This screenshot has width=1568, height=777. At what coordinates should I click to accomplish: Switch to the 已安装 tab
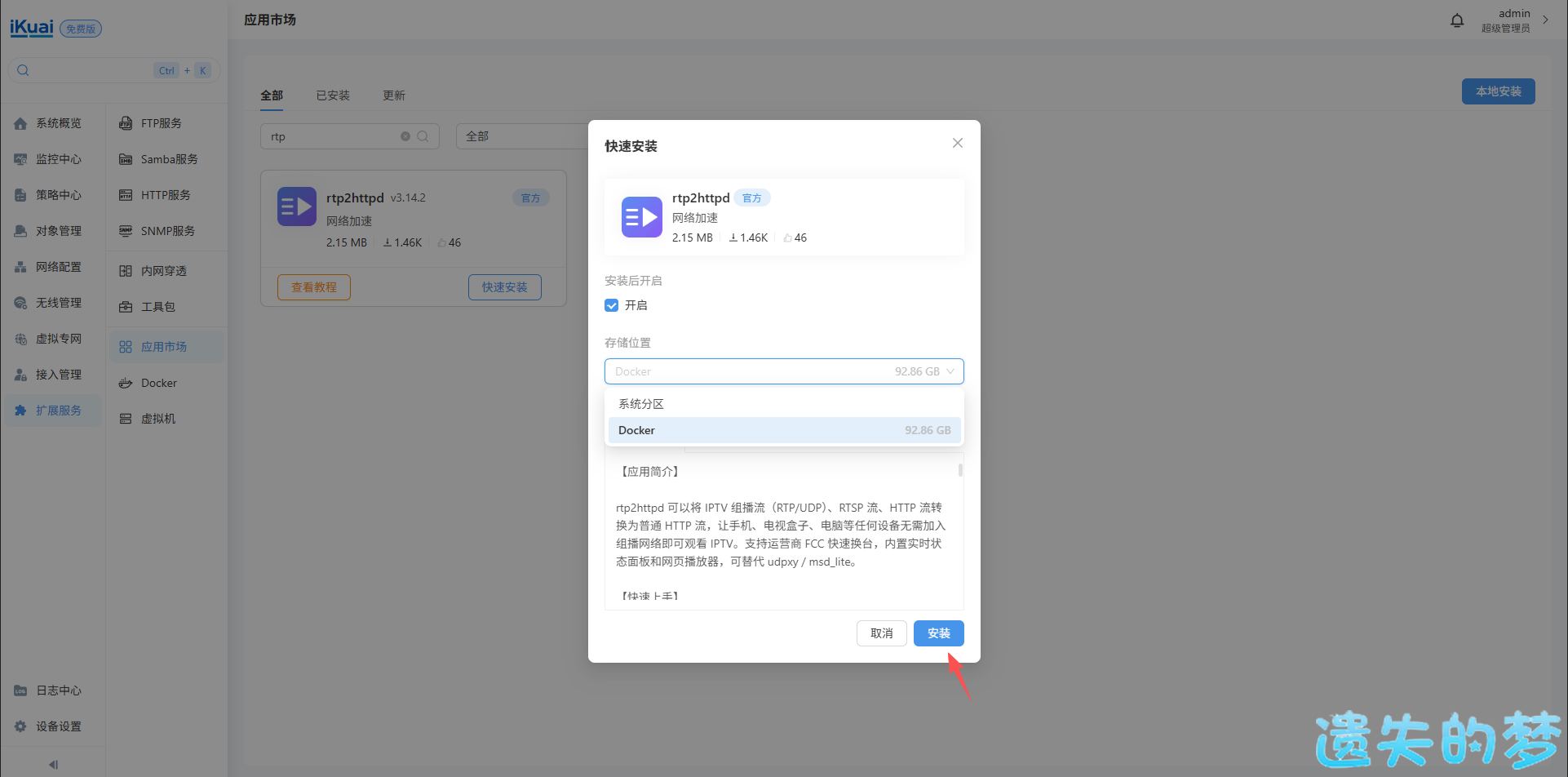[x=333, y=95]
